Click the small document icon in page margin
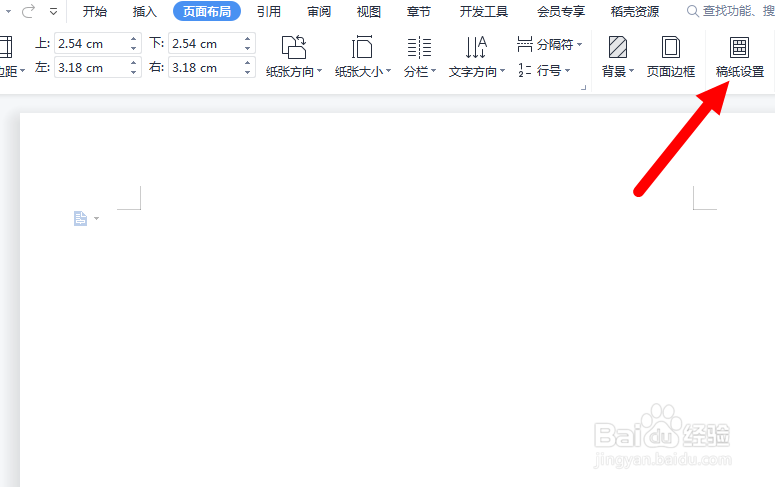Viewport: 775px width, 487px height. click(x=80, y=218)
